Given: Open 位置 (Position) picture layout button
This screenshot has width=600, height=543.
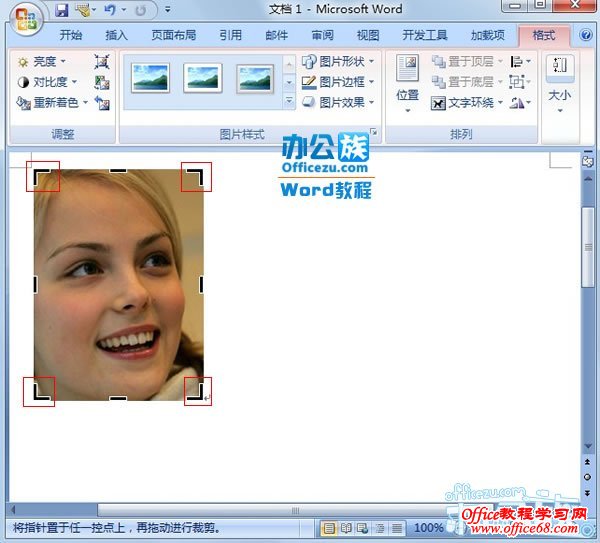Looking at the screenshot, I should (407, 81).
